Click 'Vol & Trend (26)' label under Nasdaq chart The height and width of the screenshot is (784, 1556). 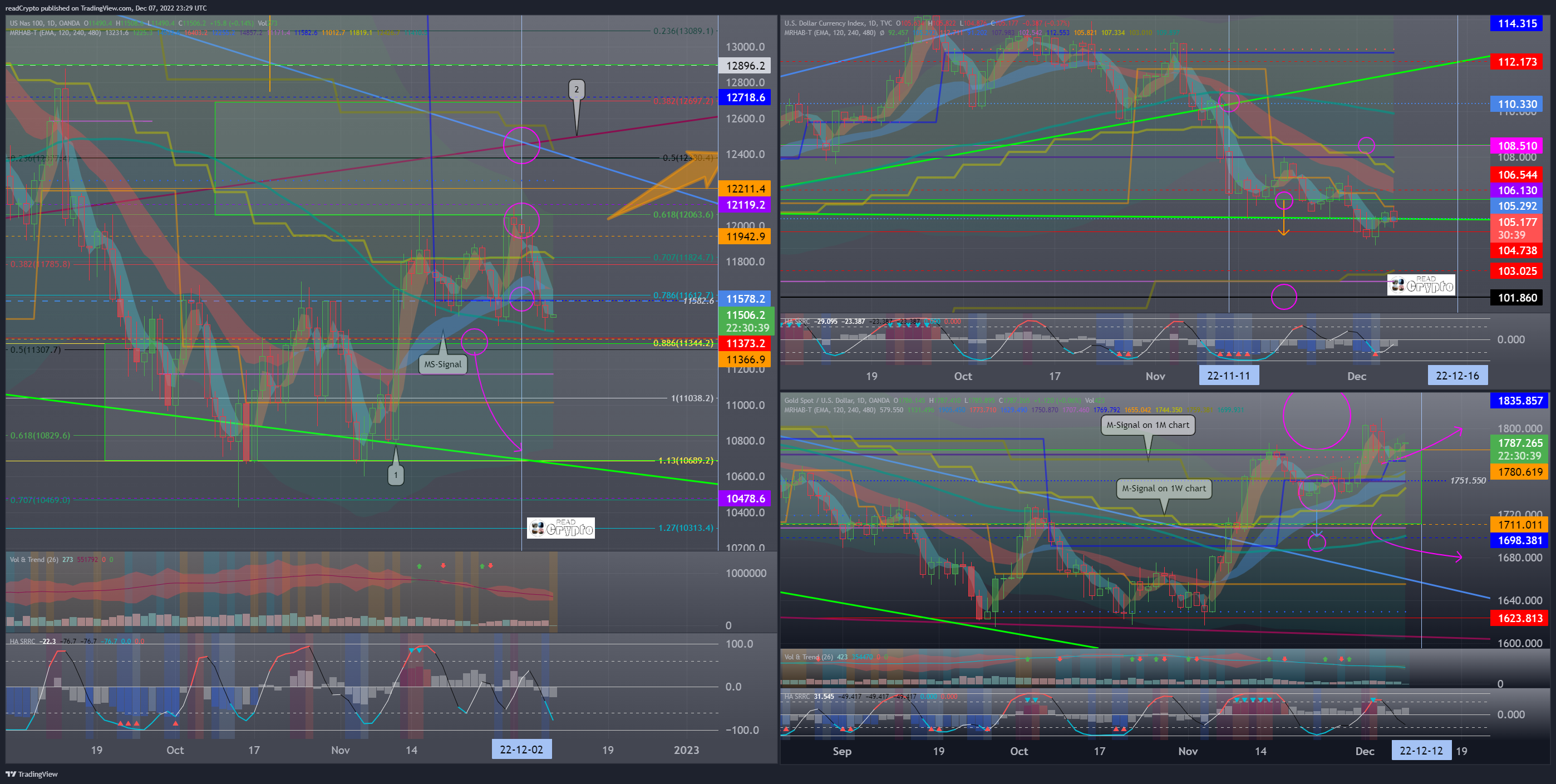point(34,559)
